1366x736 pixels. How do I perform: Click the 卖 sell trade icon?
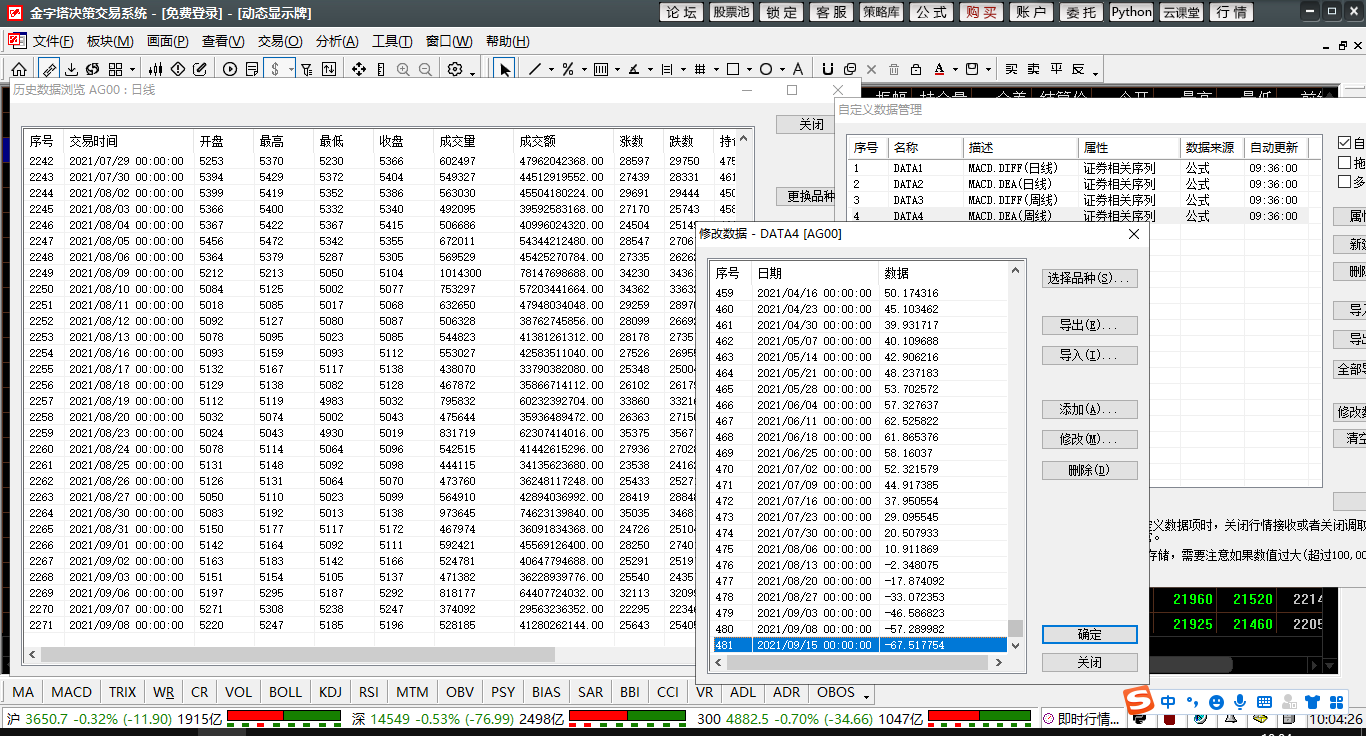1033,69
